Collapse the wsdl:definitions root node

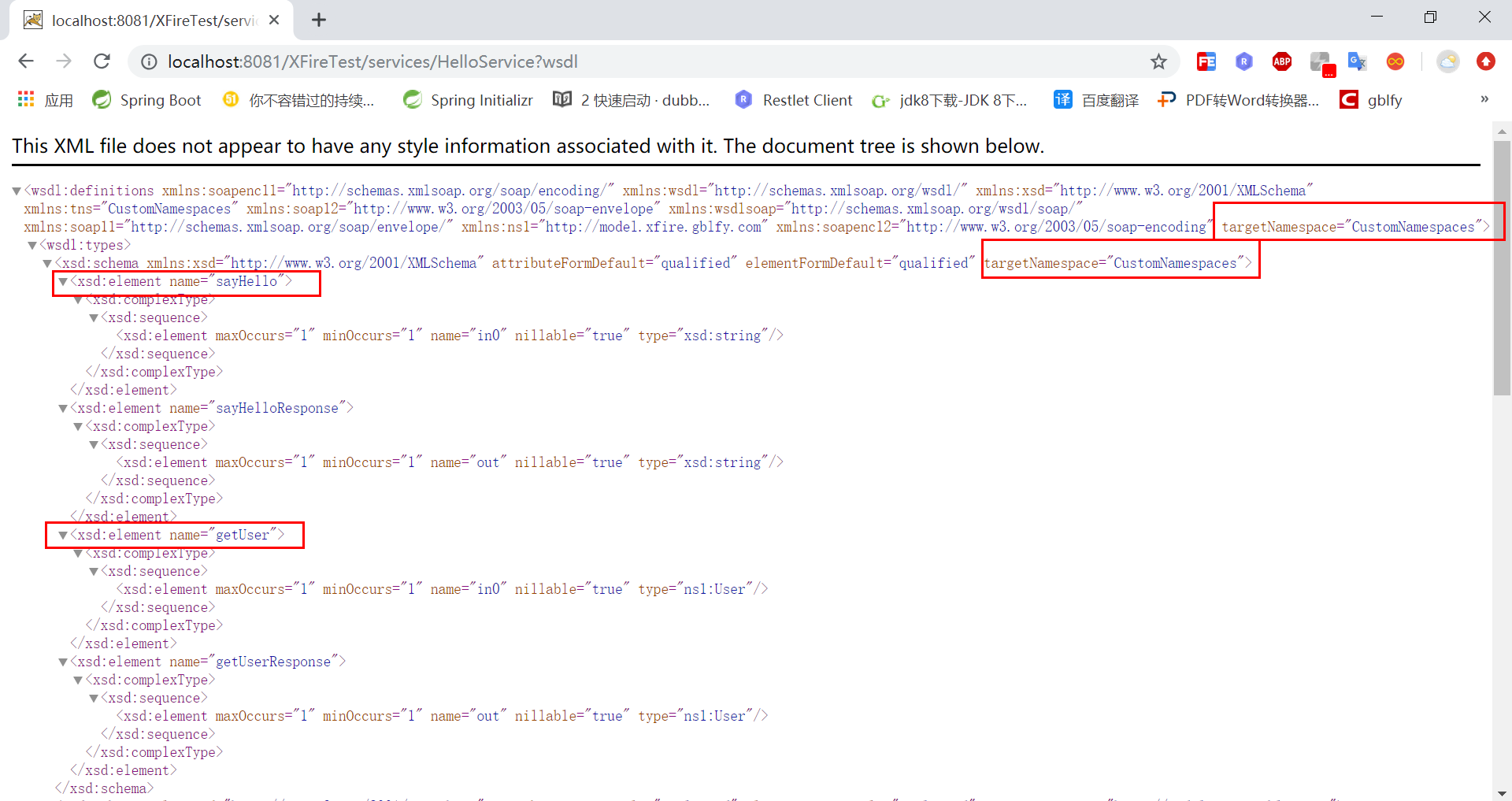17,191
